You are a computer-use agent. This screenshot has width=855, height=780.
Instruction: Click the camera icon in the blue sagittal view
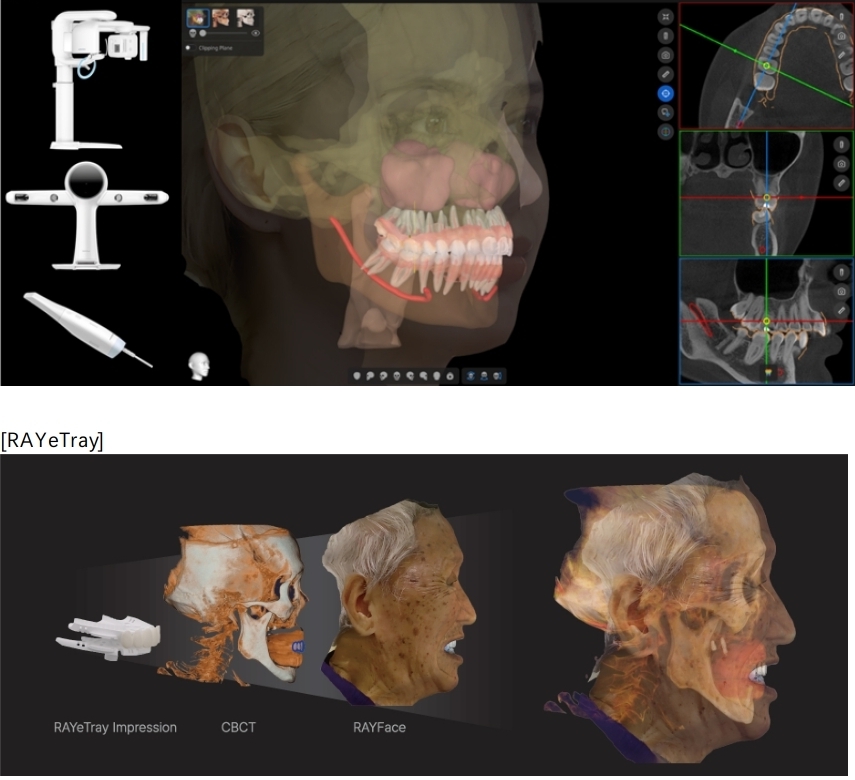click(x=841, y=291)
